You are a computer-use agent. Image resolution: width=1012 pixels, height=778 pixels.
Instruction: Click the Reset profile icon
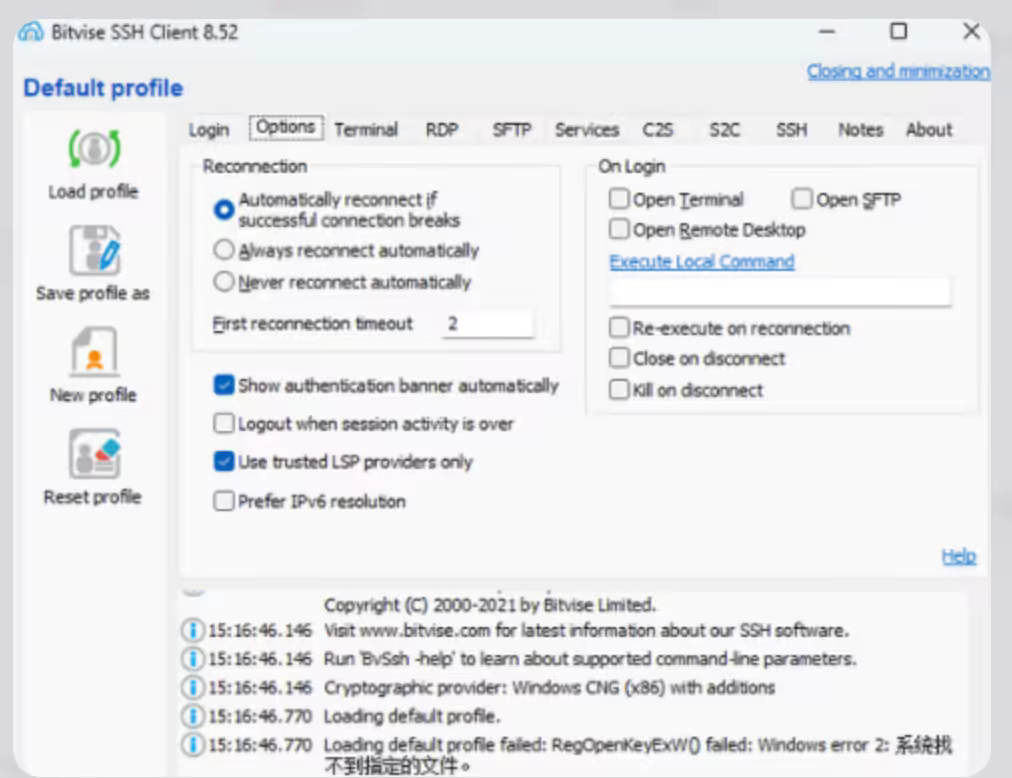(94, 454)
